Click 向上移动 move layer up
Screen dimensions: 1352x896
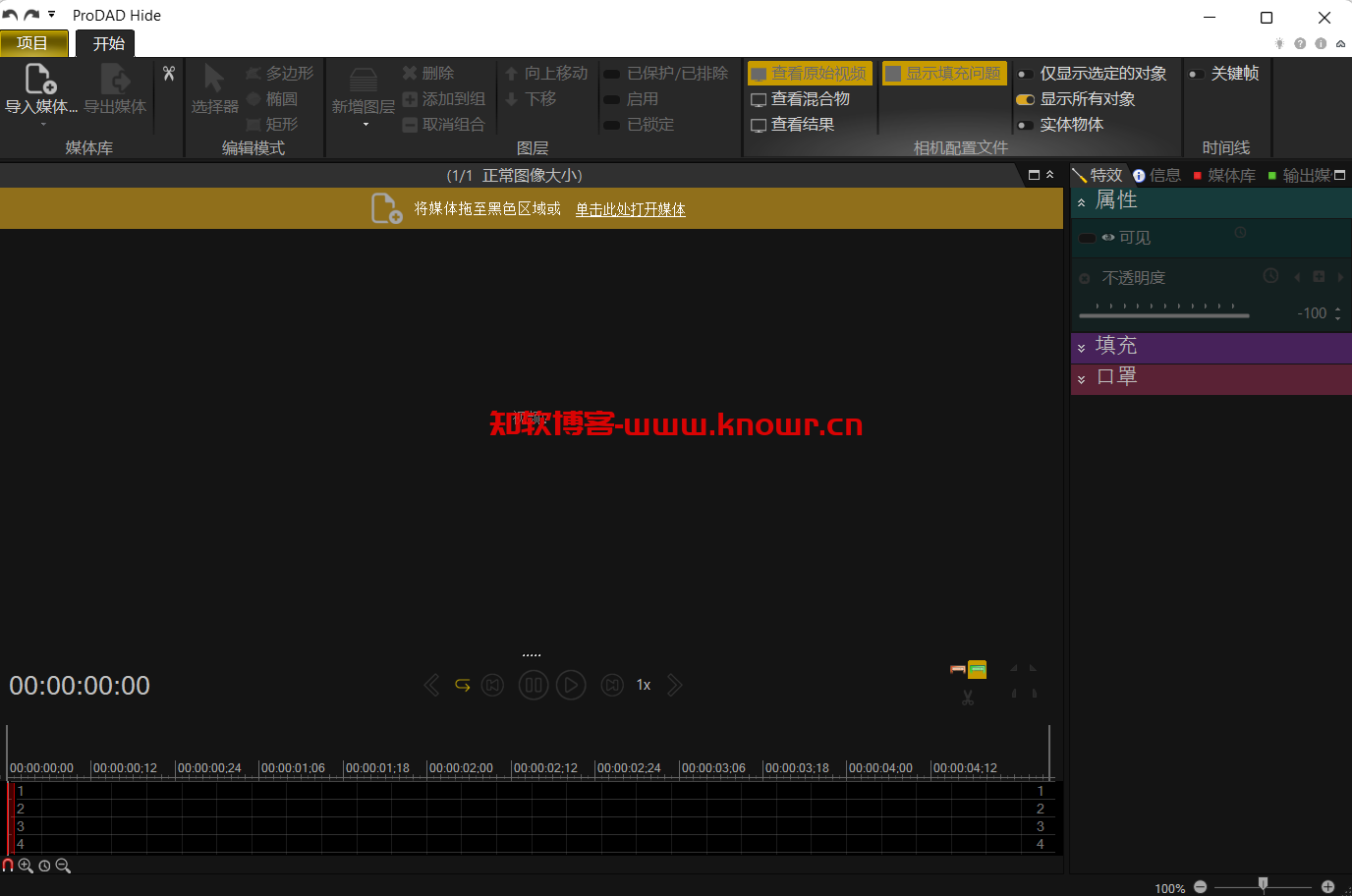tap(546, 74)
